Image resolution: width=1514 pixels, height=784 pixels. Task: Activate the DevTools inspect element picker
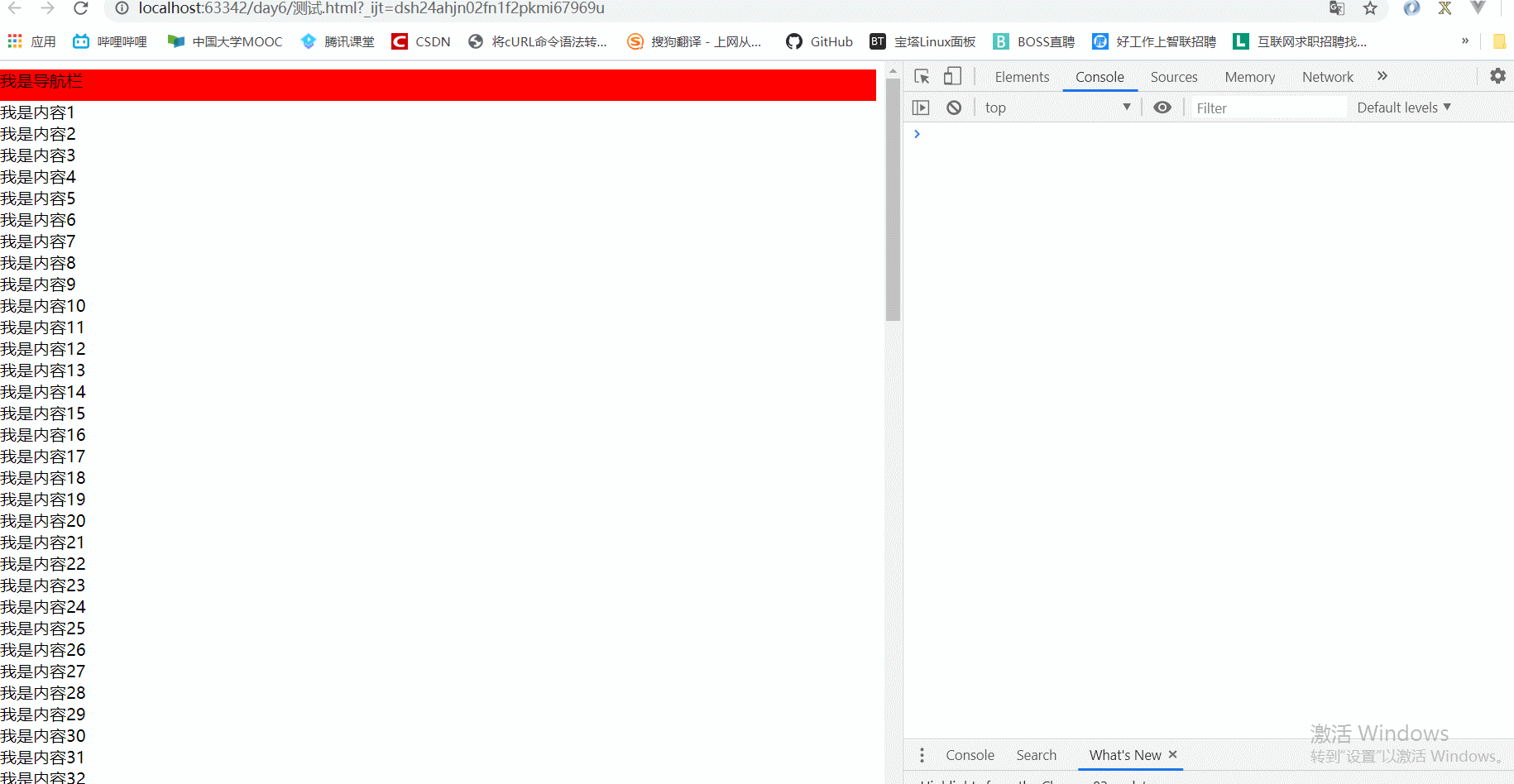[922, 76]
